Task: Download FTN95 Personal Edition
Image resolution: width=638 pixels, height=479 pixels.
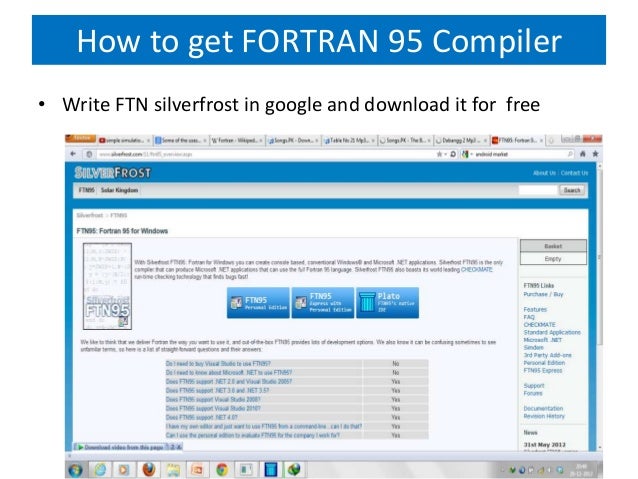Action: (258, 303)
